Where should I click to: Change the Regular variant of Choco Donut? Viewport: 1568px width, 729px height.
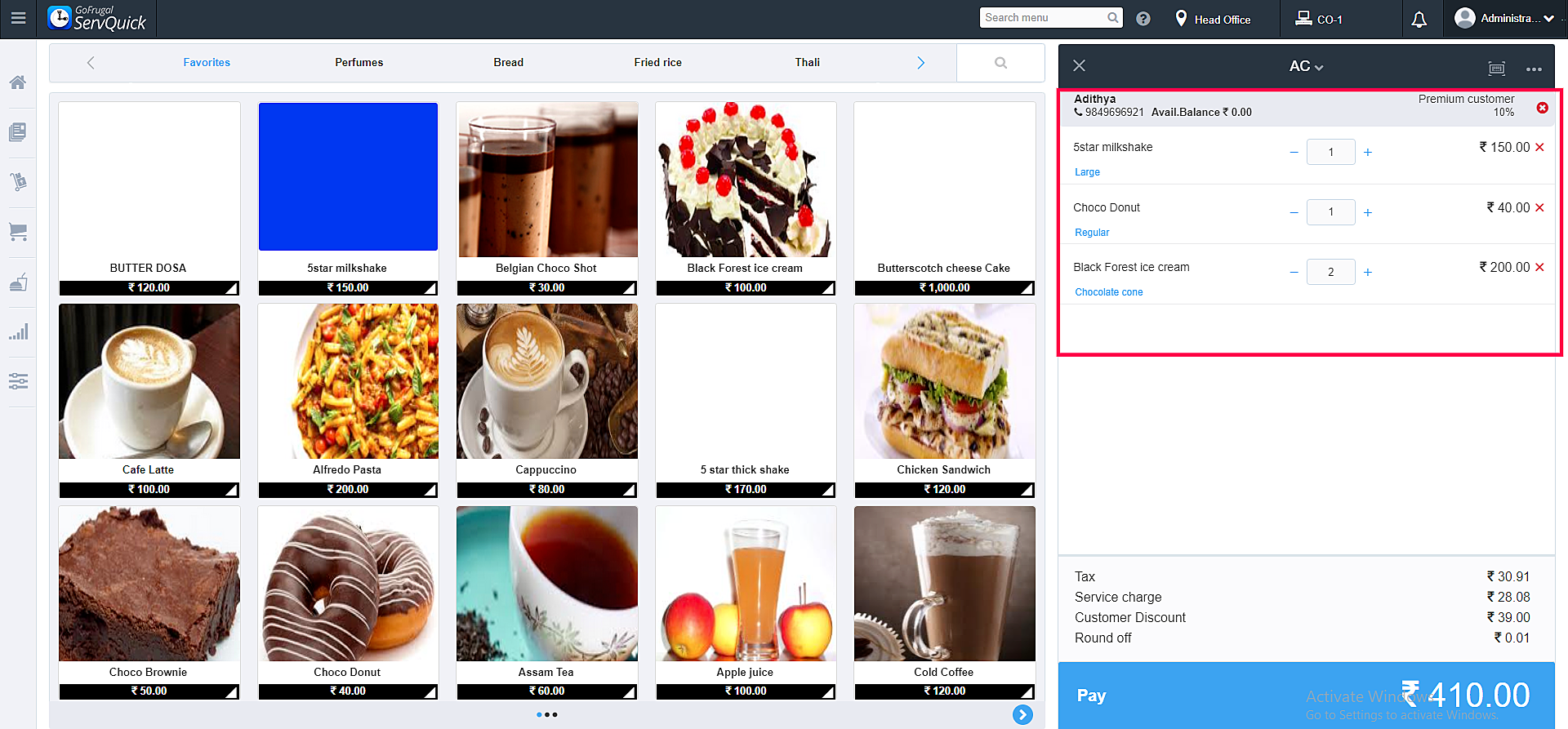coord(1092,233)
